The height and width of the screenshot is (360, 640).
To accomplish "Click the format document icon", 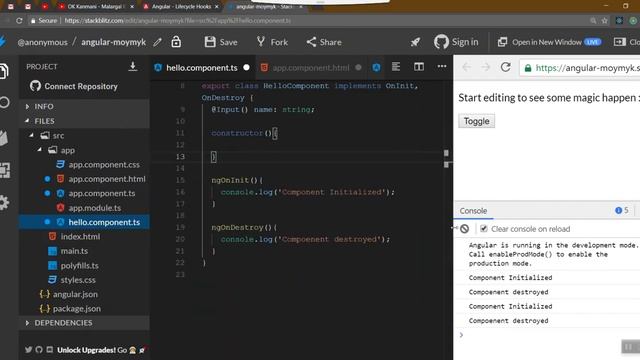I will click(396, 67).
